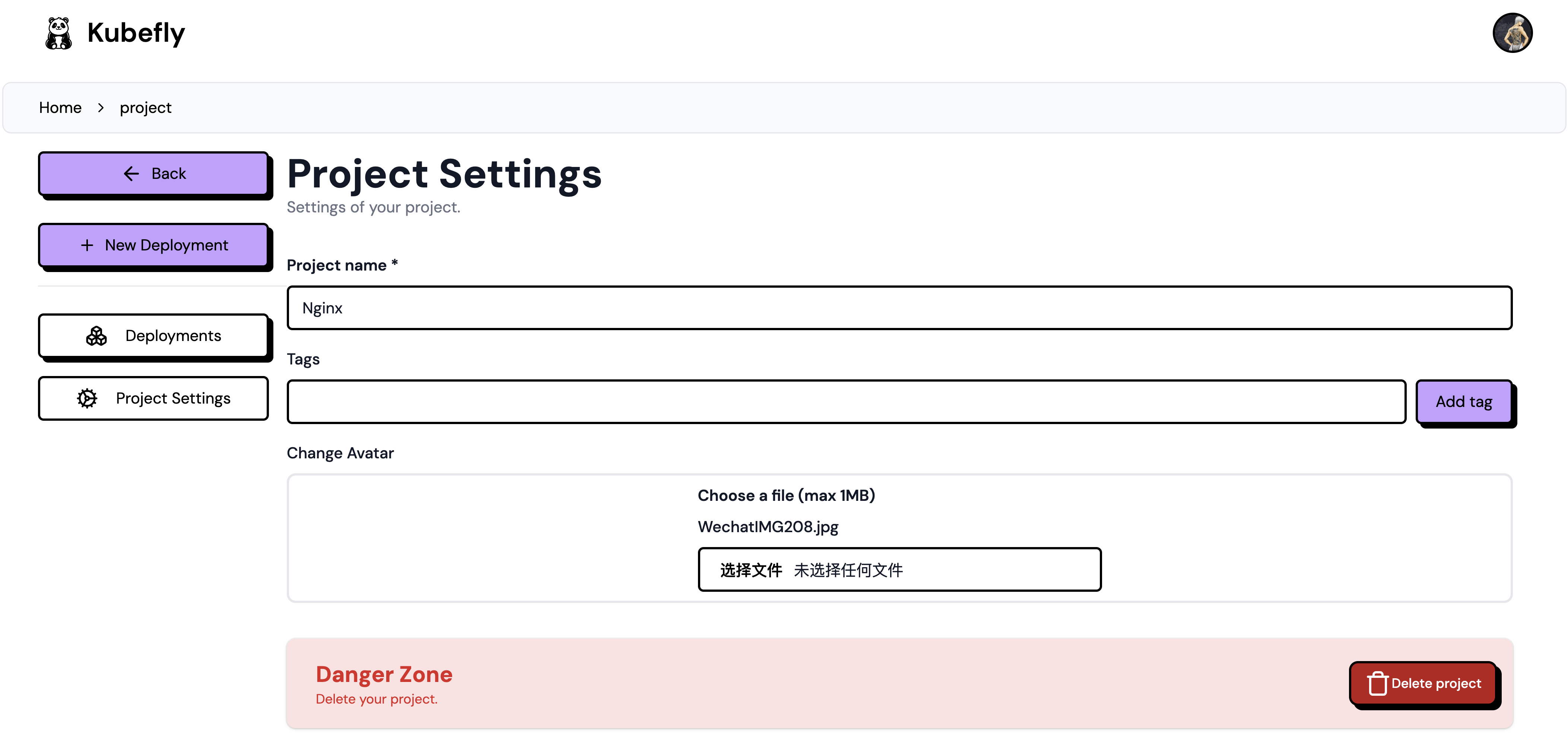Image resolution: width=1568 pixels, height=755 pixels.
Task: Open the Deployments sidebar item
Action: (x=153, y=335)
